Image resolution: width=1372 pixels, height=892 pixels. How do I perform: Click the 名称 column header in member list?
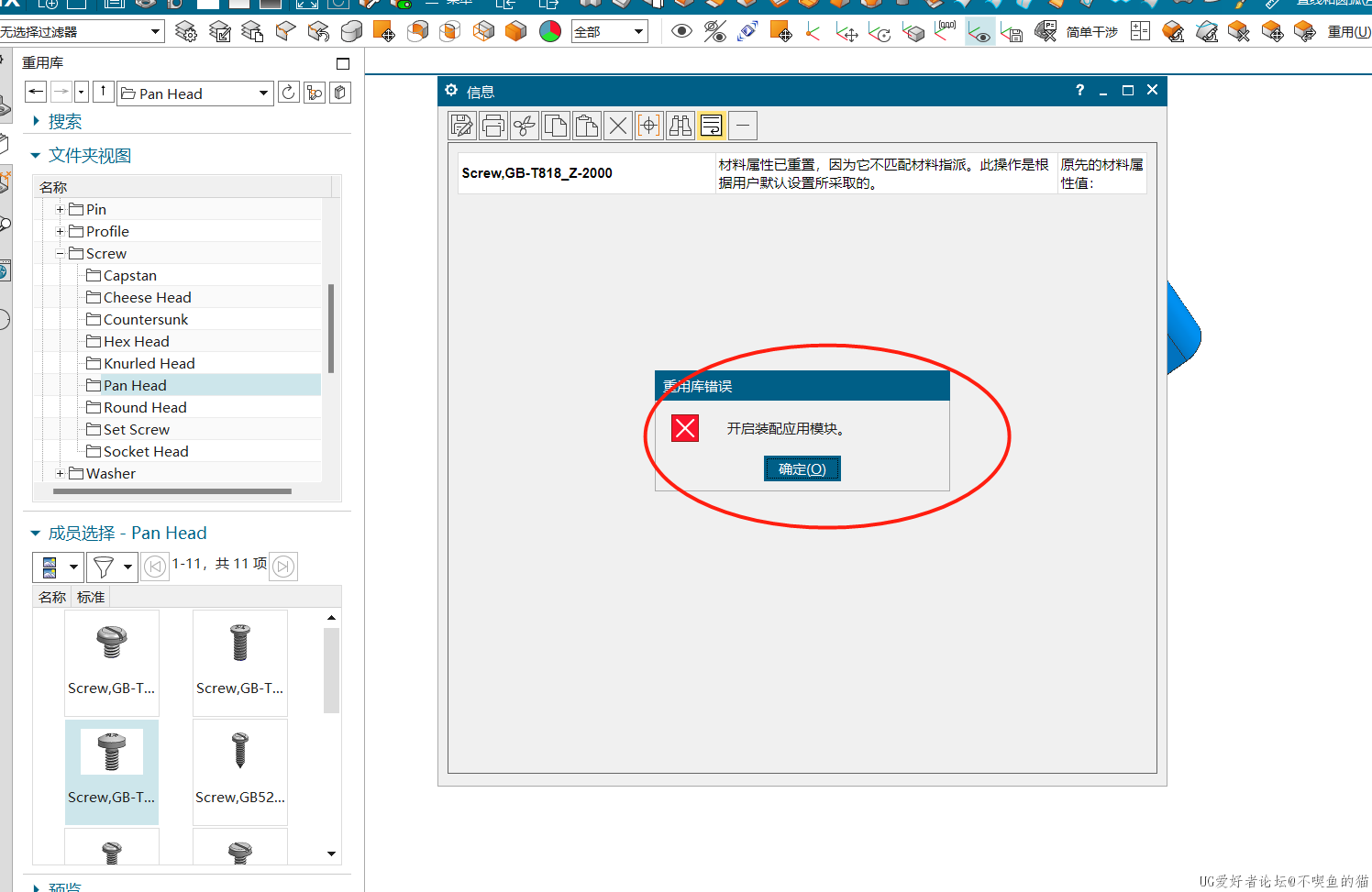click(52, 597)
